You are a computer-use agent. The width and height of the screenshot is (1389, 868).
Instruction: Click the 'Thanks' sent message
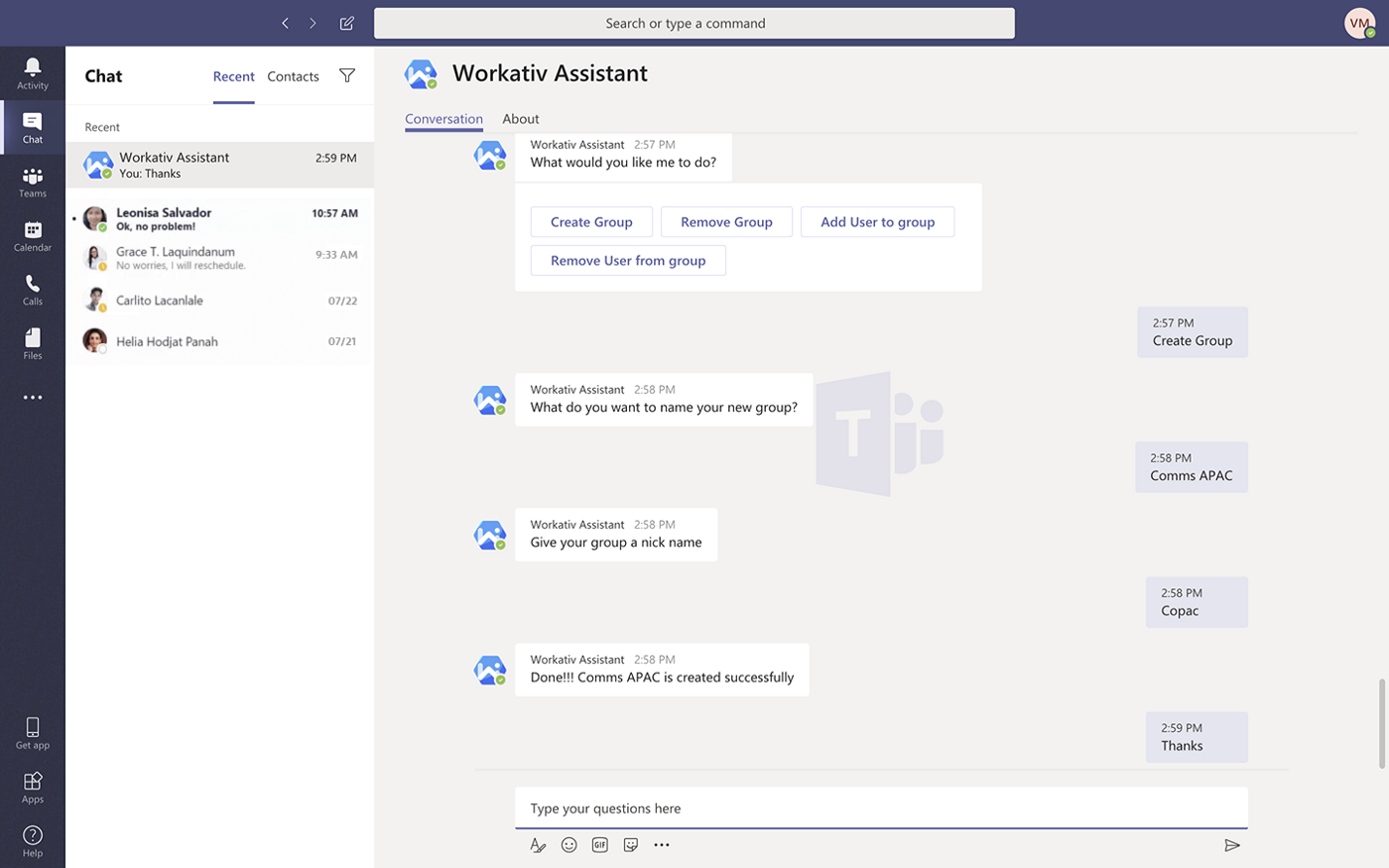1198,737
